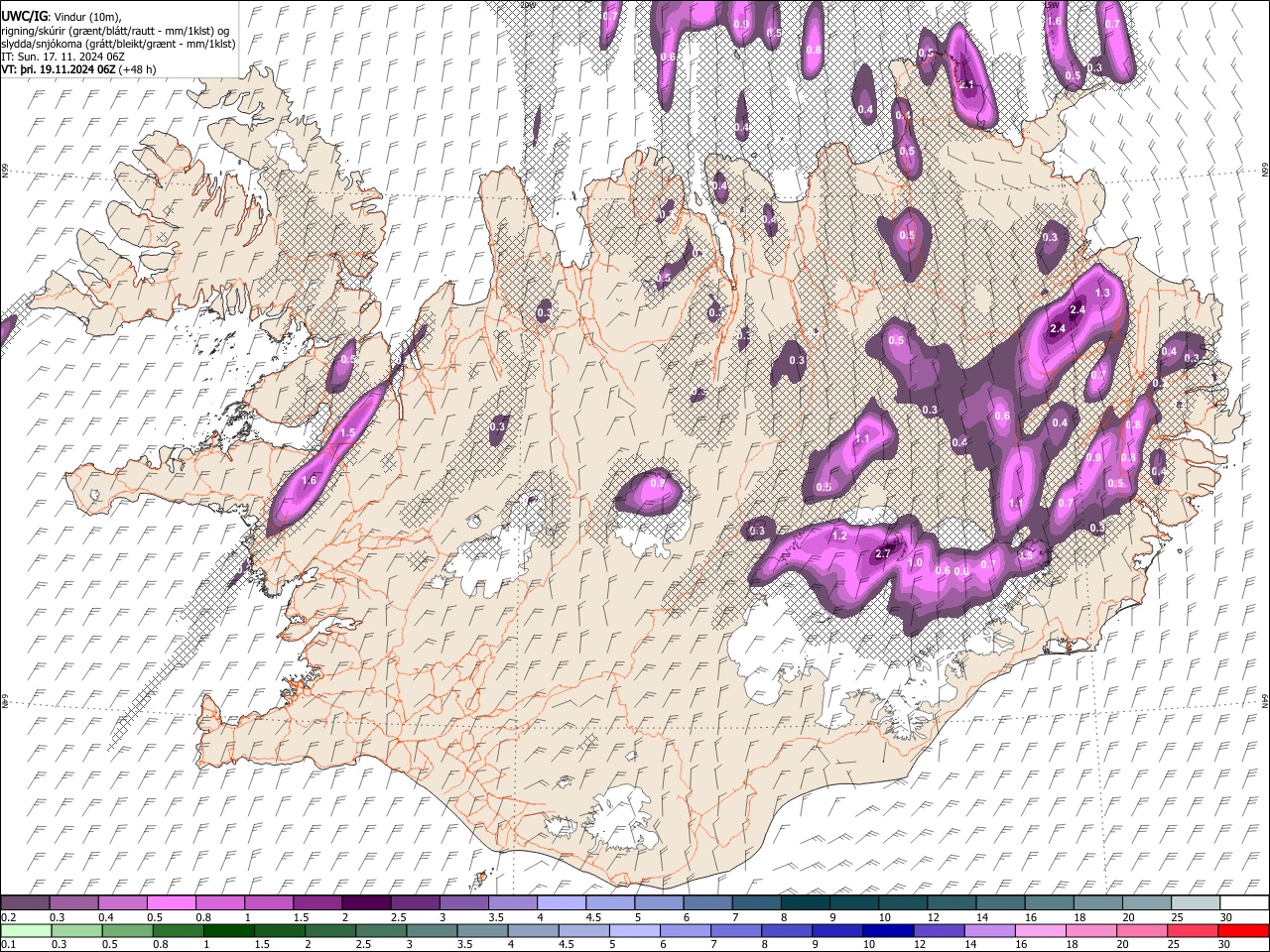Click the pale green rain swatch between 0.1 and 0.3
This screenshot has width=1270, height=952.
click(26, 930)
